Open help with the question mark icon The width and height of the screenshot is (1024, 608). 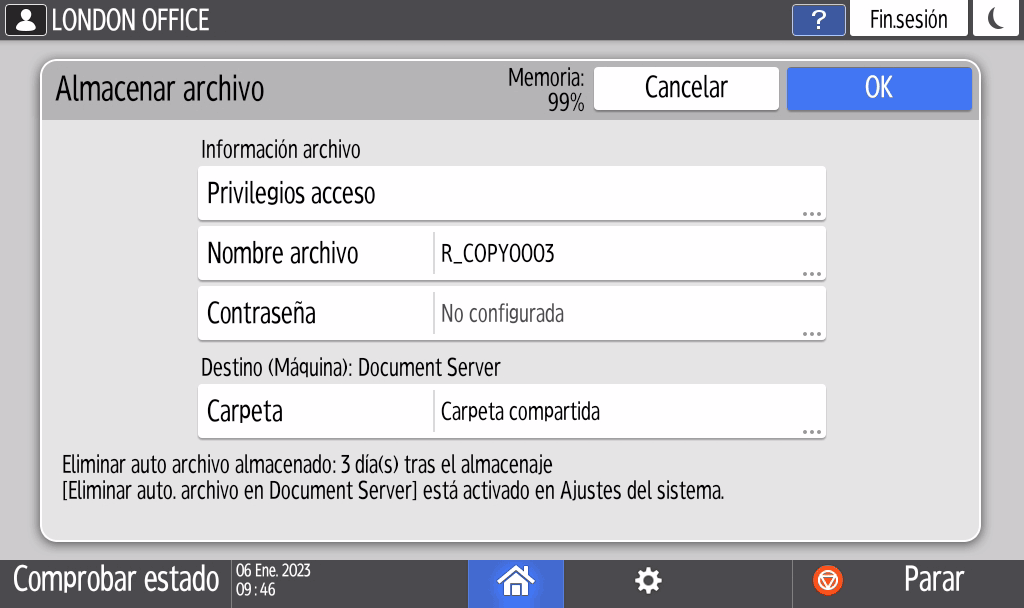click(818, 20)
